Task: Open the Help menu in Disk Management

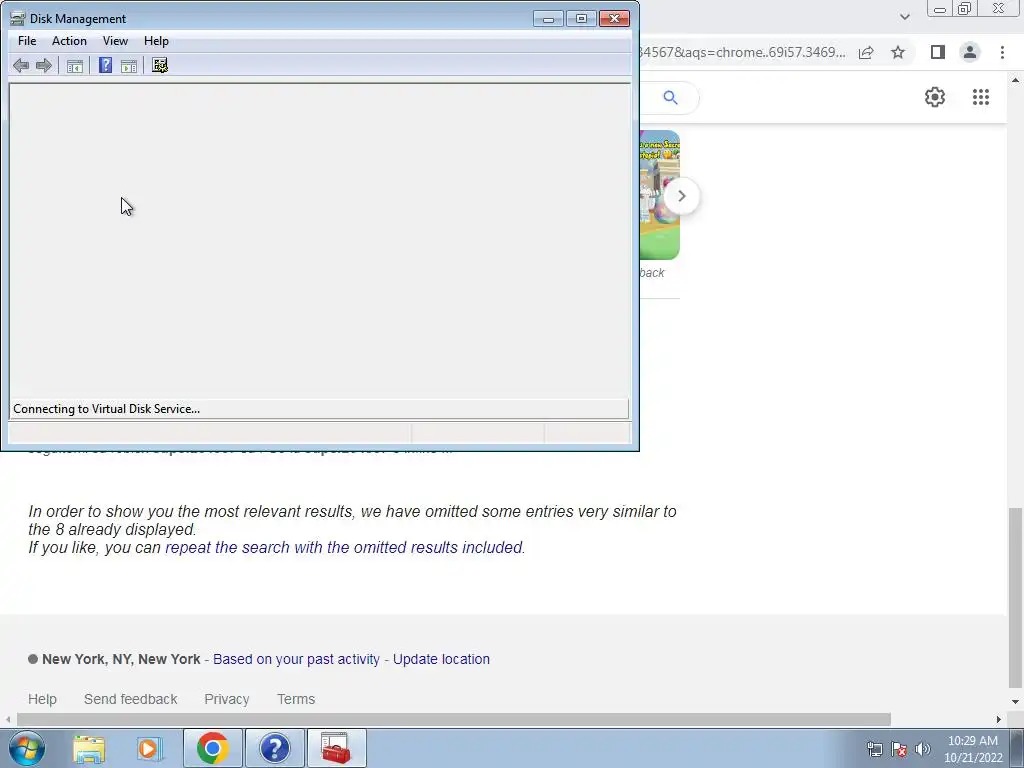Action: [x=156, y=40]
